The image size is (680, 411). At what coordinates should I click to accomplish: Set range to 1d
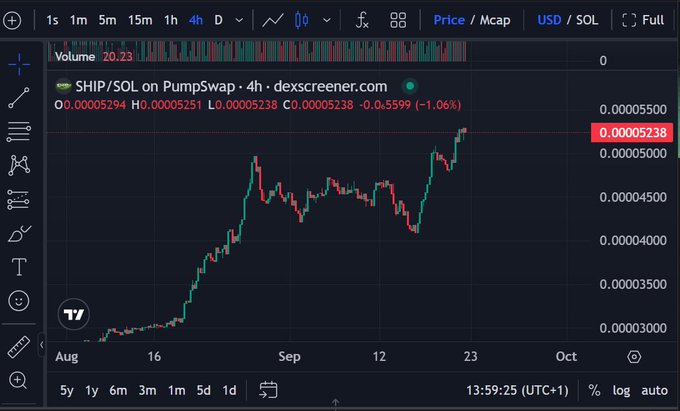coord(229,391)
